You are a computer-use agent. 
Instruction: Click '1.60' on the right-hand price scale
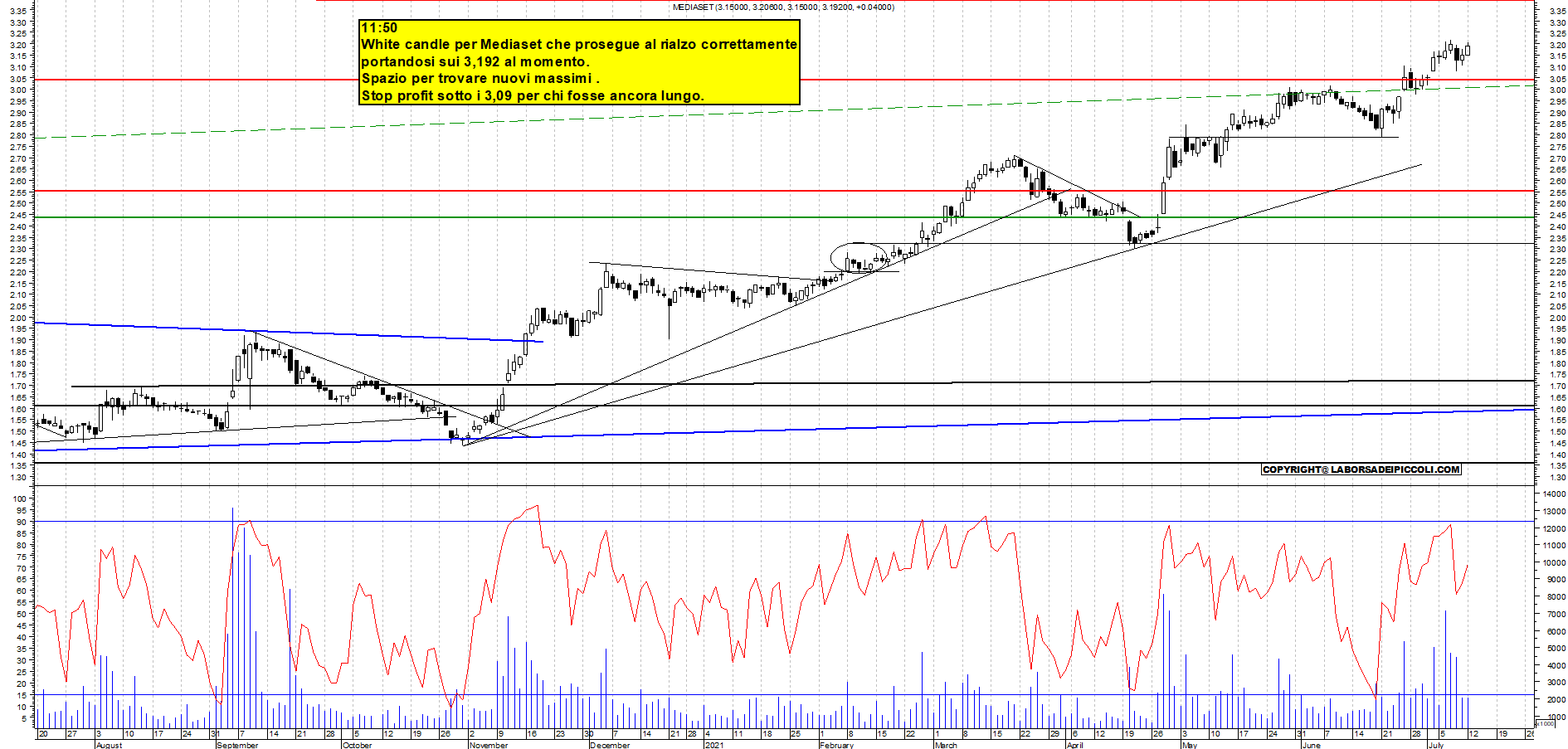click(1557, 409)
